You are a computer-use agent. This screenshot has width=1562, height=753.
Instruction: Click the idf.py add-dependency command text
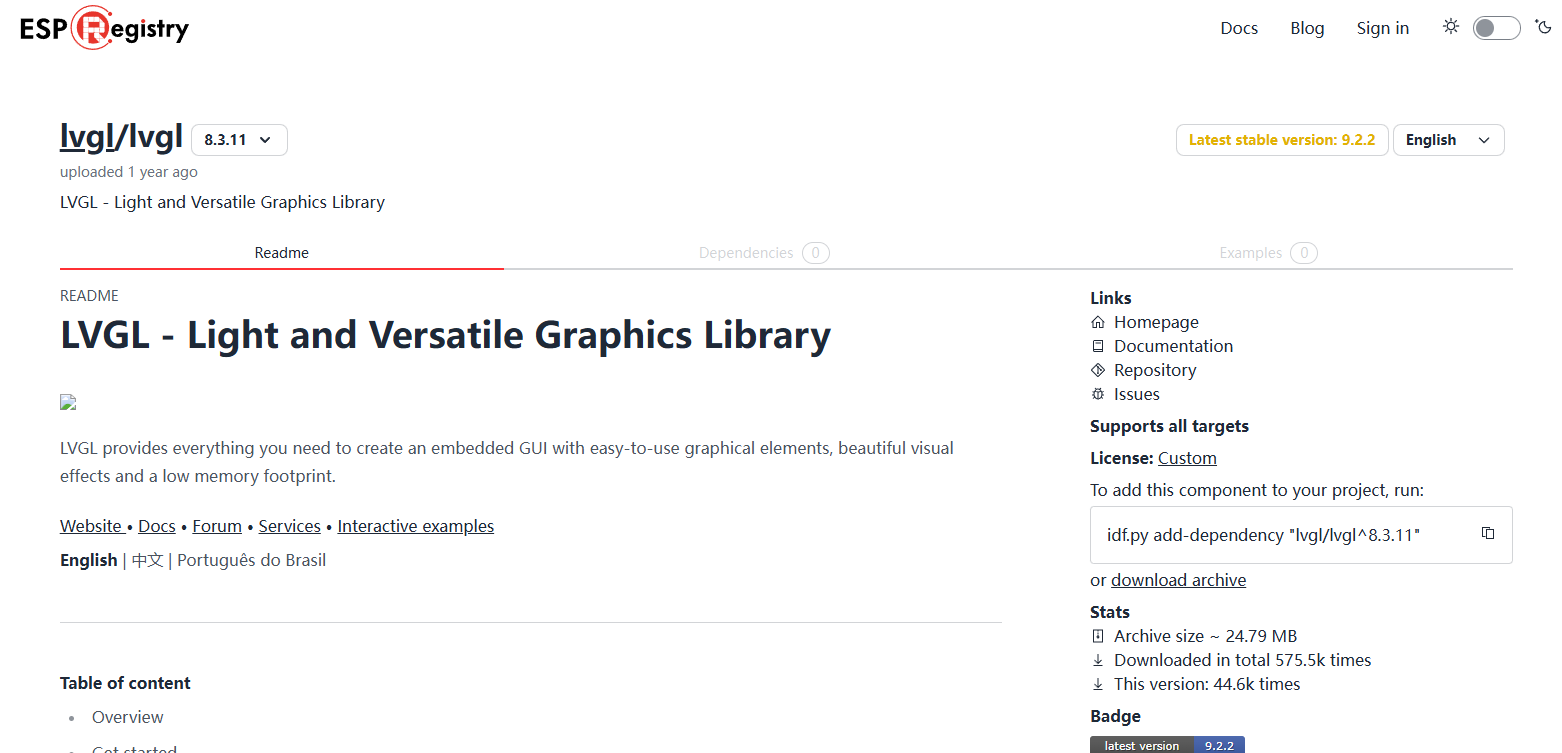[x=1263, y=535]
